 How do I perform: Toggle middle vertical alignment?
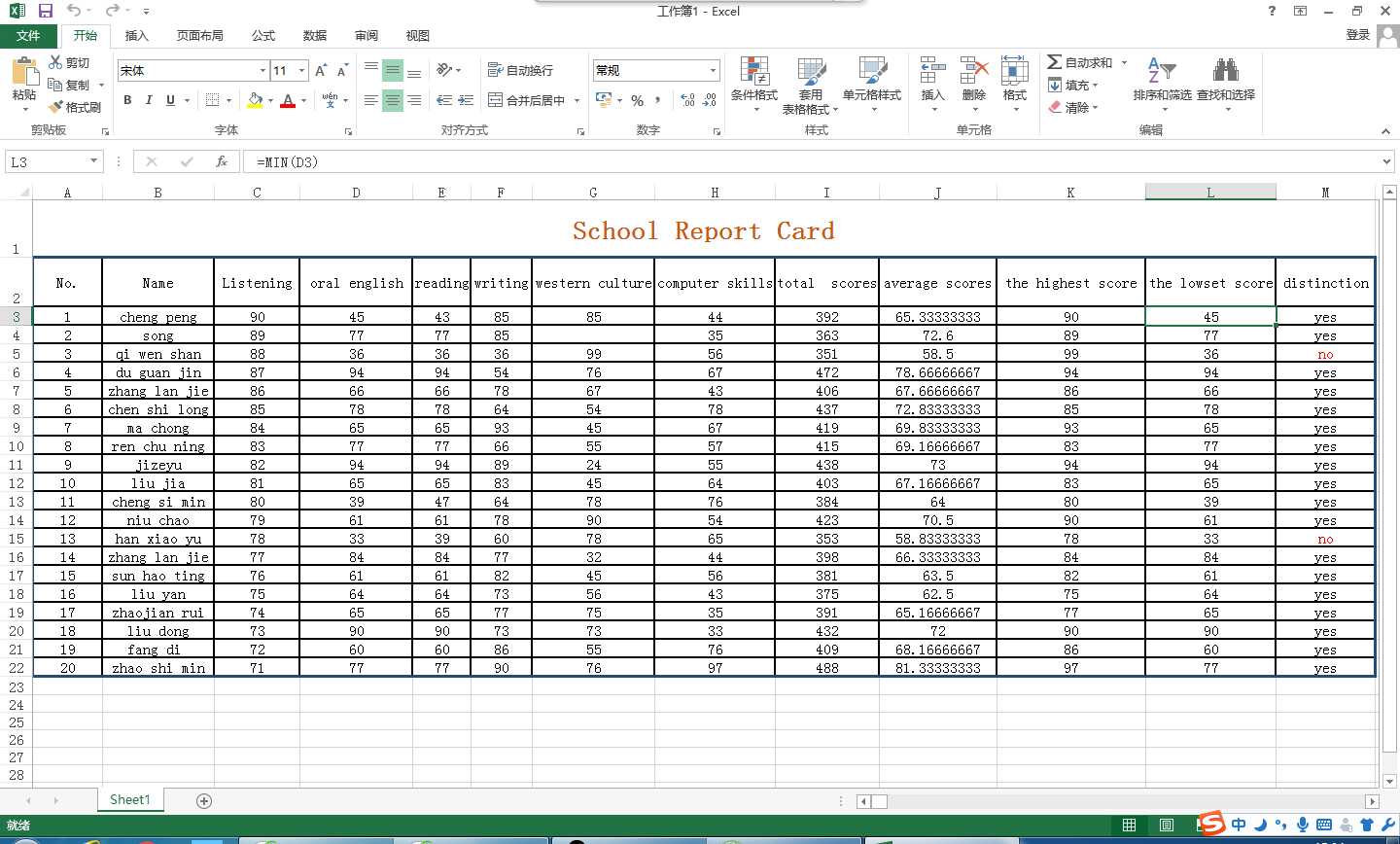[393, 70]
